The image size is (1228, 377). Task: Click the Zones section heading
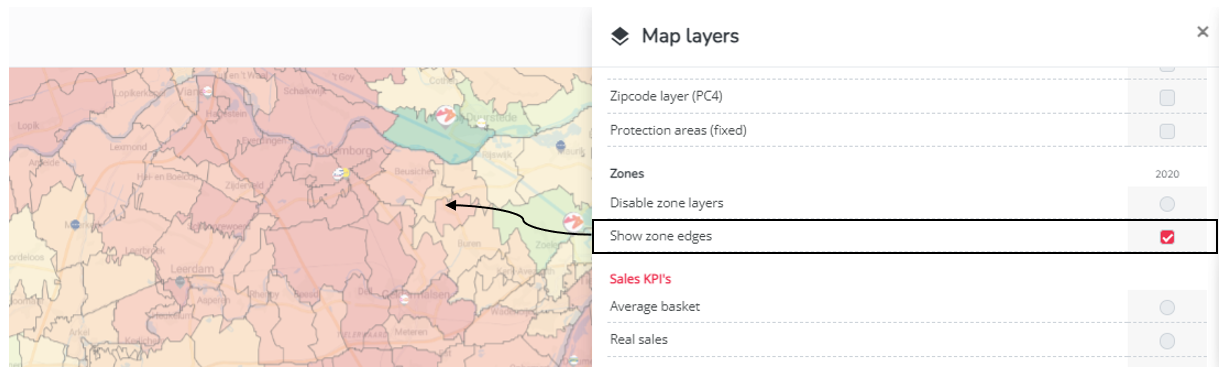pyautogui.click(x=627, y=173)
